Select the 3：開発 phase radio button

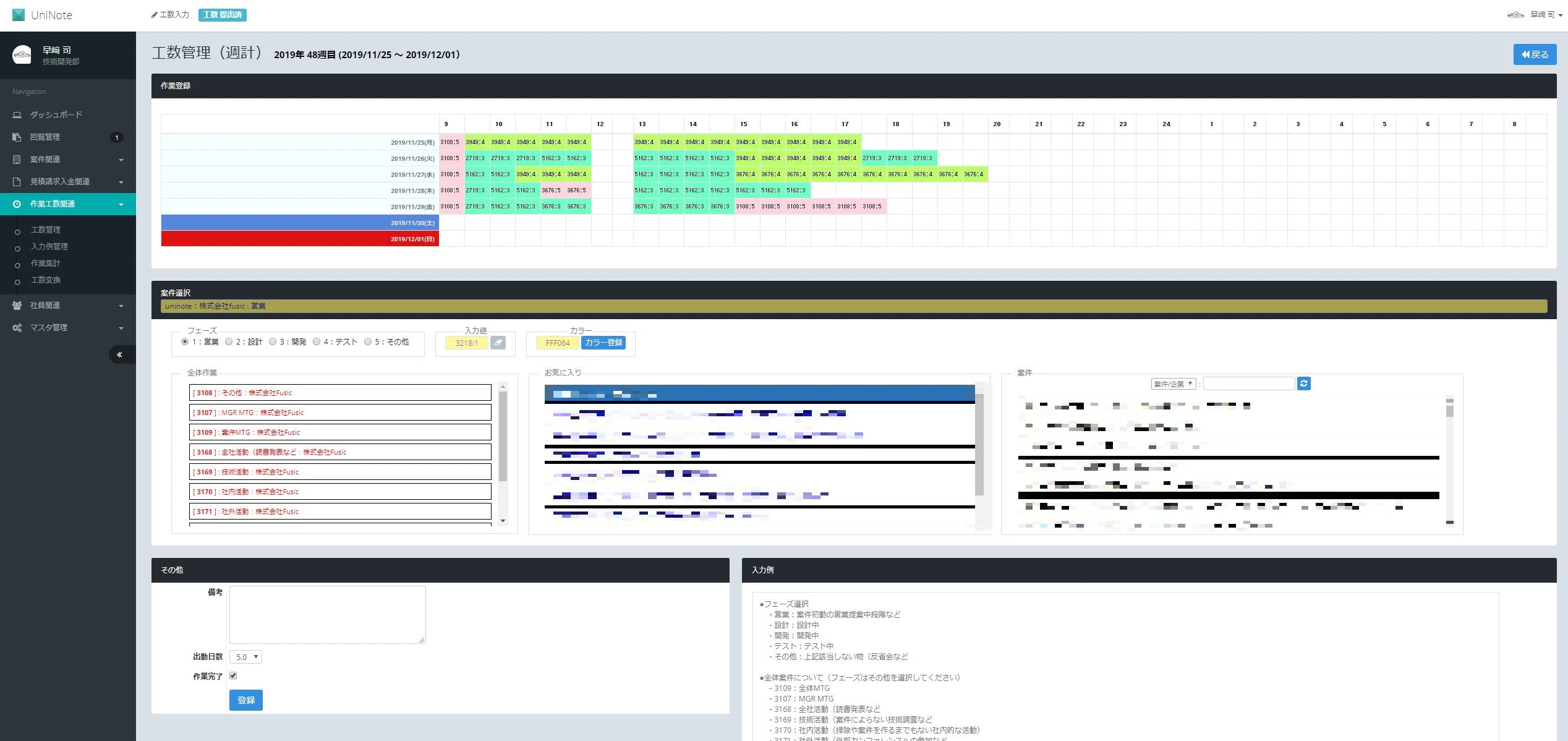273,341
